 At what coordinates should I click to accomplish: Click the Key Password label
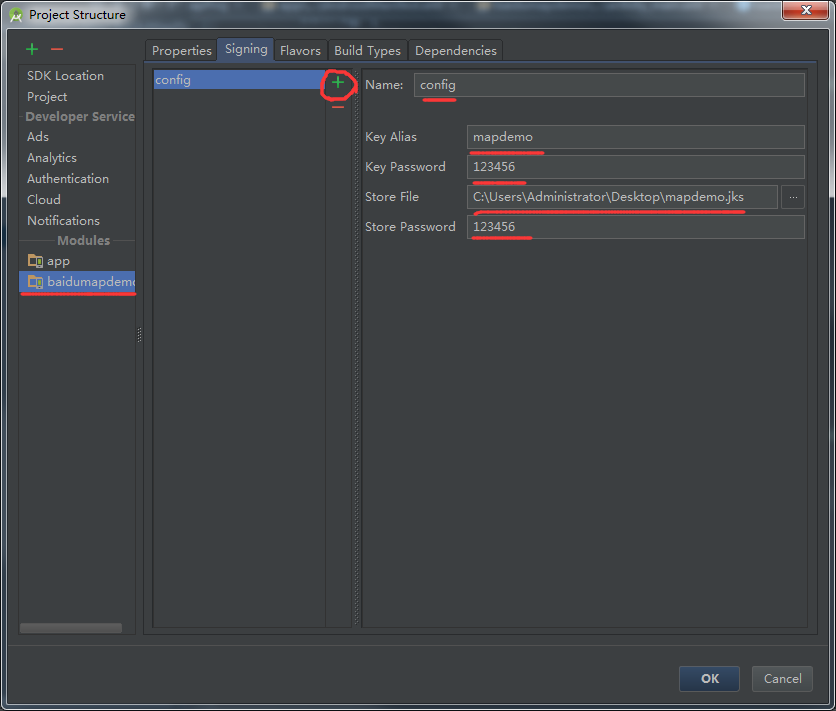(x=405, y=167)
